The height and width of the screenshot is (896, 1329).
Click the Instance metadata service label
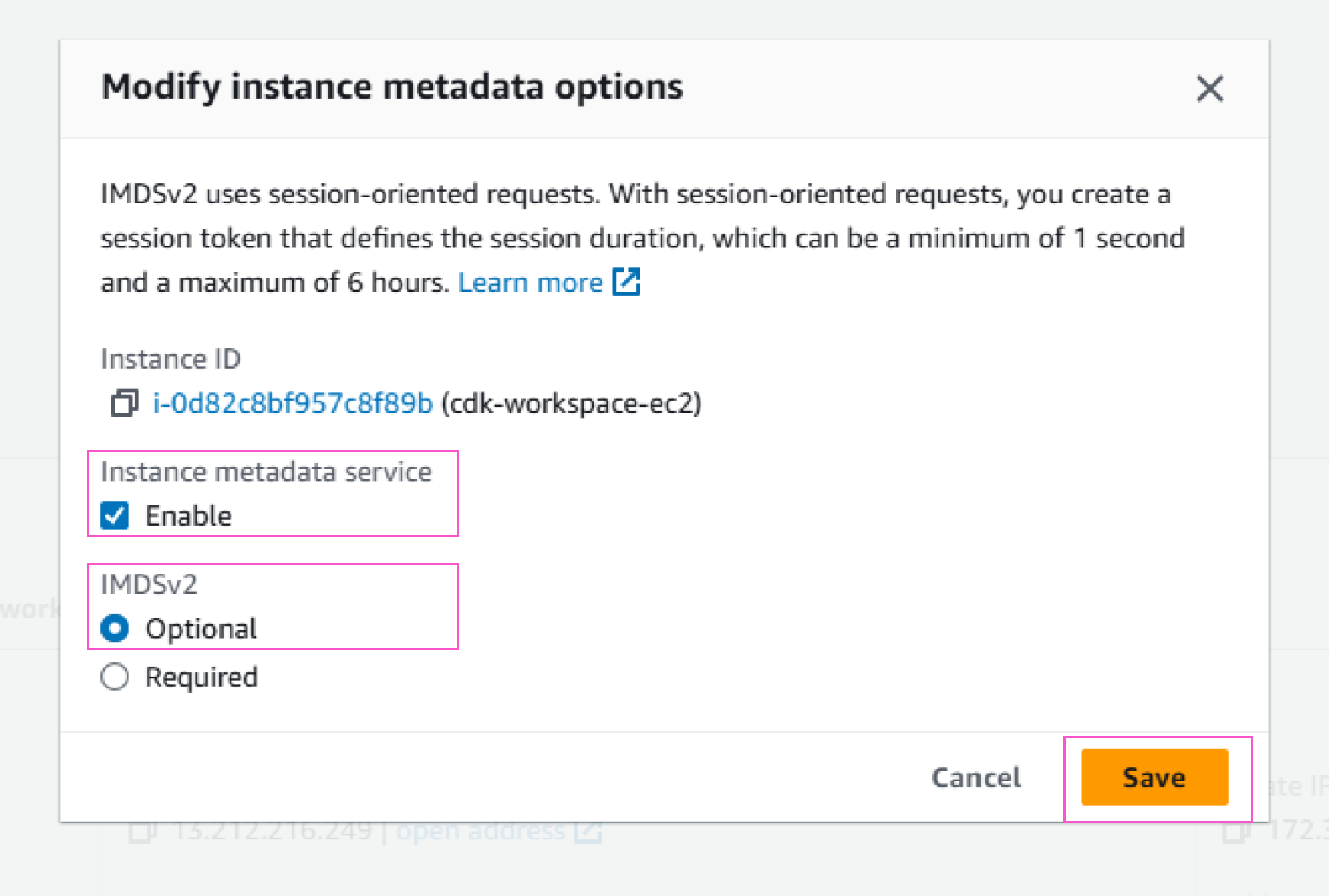[x=266, y=472]
